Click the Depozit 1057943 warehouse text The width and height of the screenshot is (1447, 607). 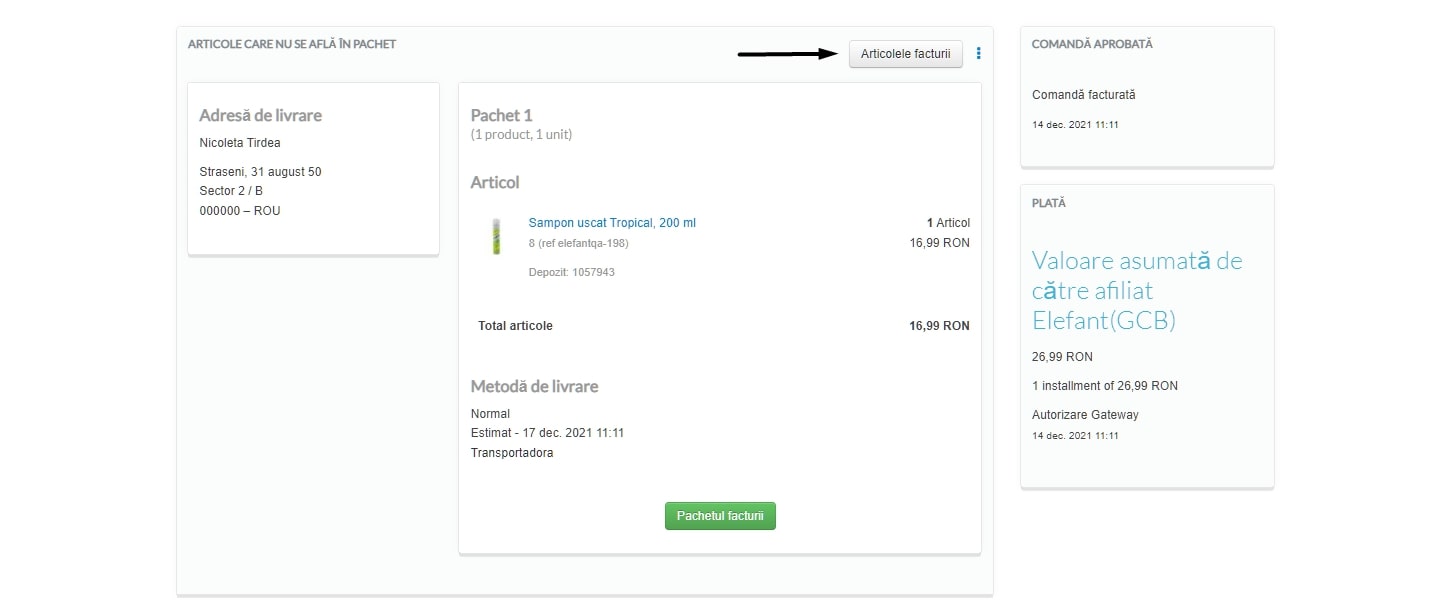[x=571, y=272]
